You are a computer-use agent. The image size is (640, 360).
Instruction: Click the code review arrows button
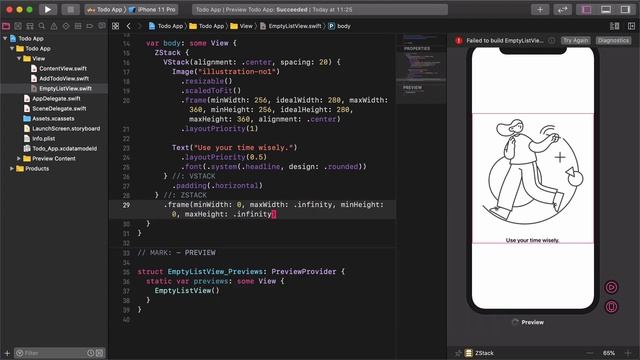click(562, 9)
